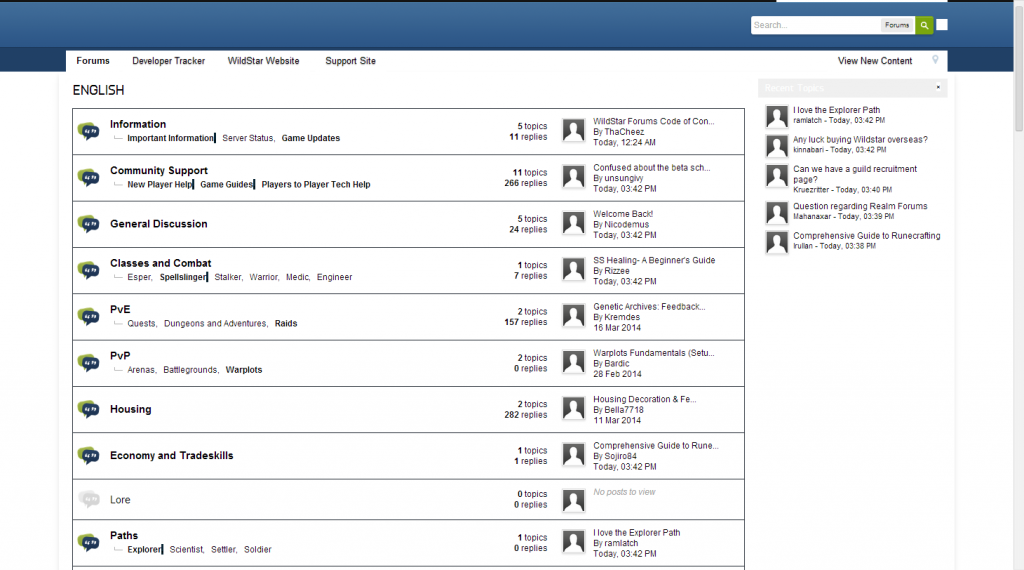The image size is (1024, 570).
Task: Open the Game Updates subforum
Action: tap(311, 138)
